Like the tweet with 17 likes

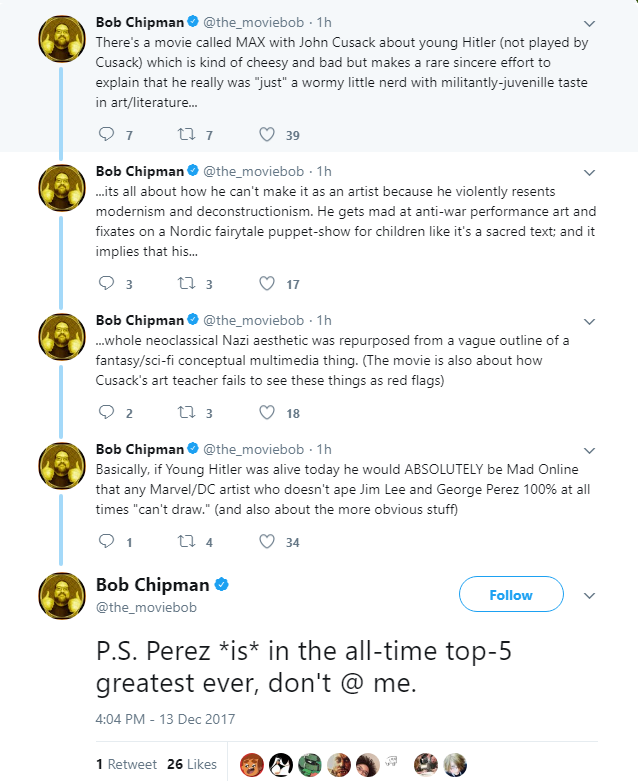pos(267,284)
